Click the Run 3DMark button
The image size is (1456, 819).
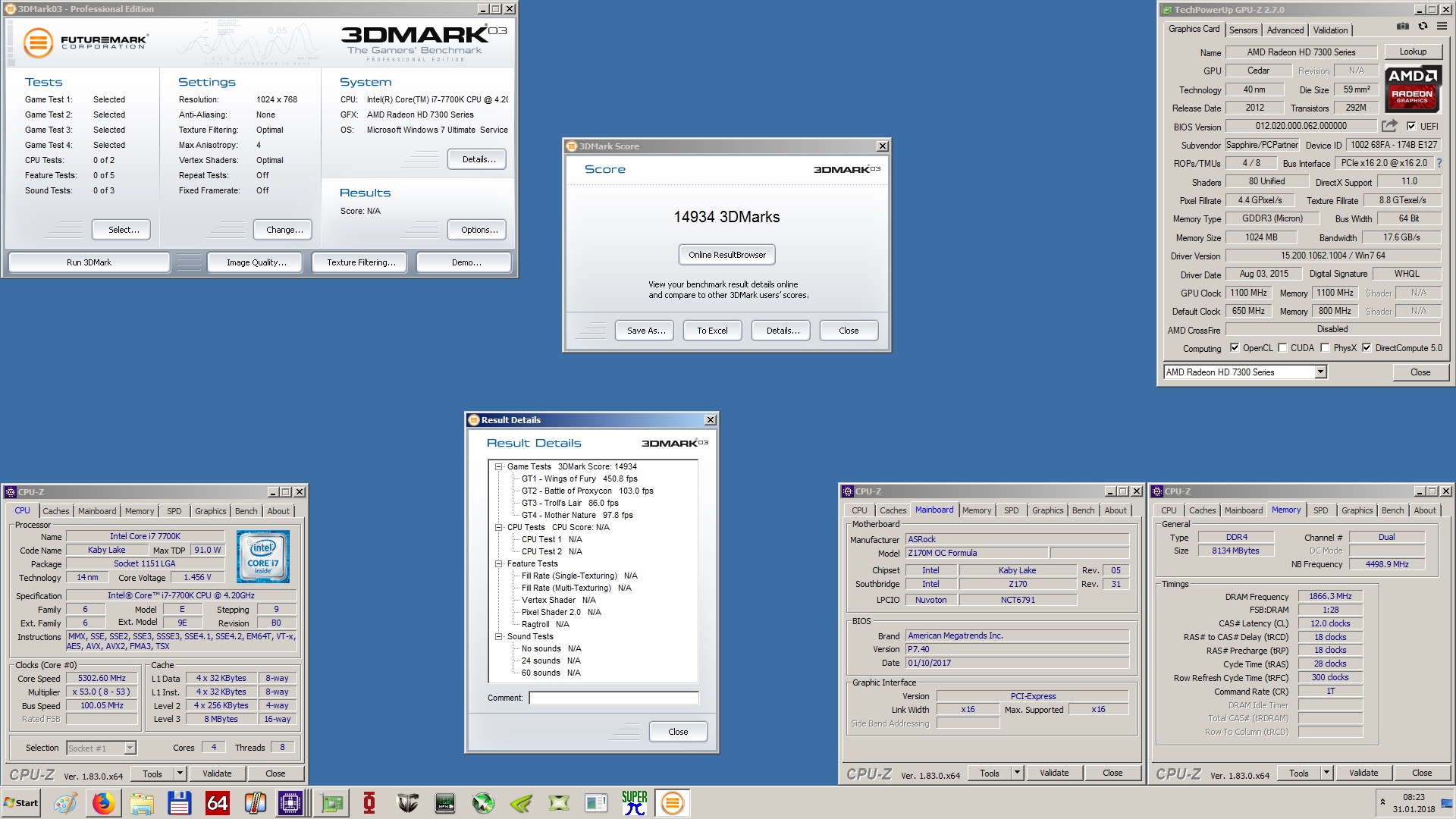pyautogui.click(x=89, y=262)
